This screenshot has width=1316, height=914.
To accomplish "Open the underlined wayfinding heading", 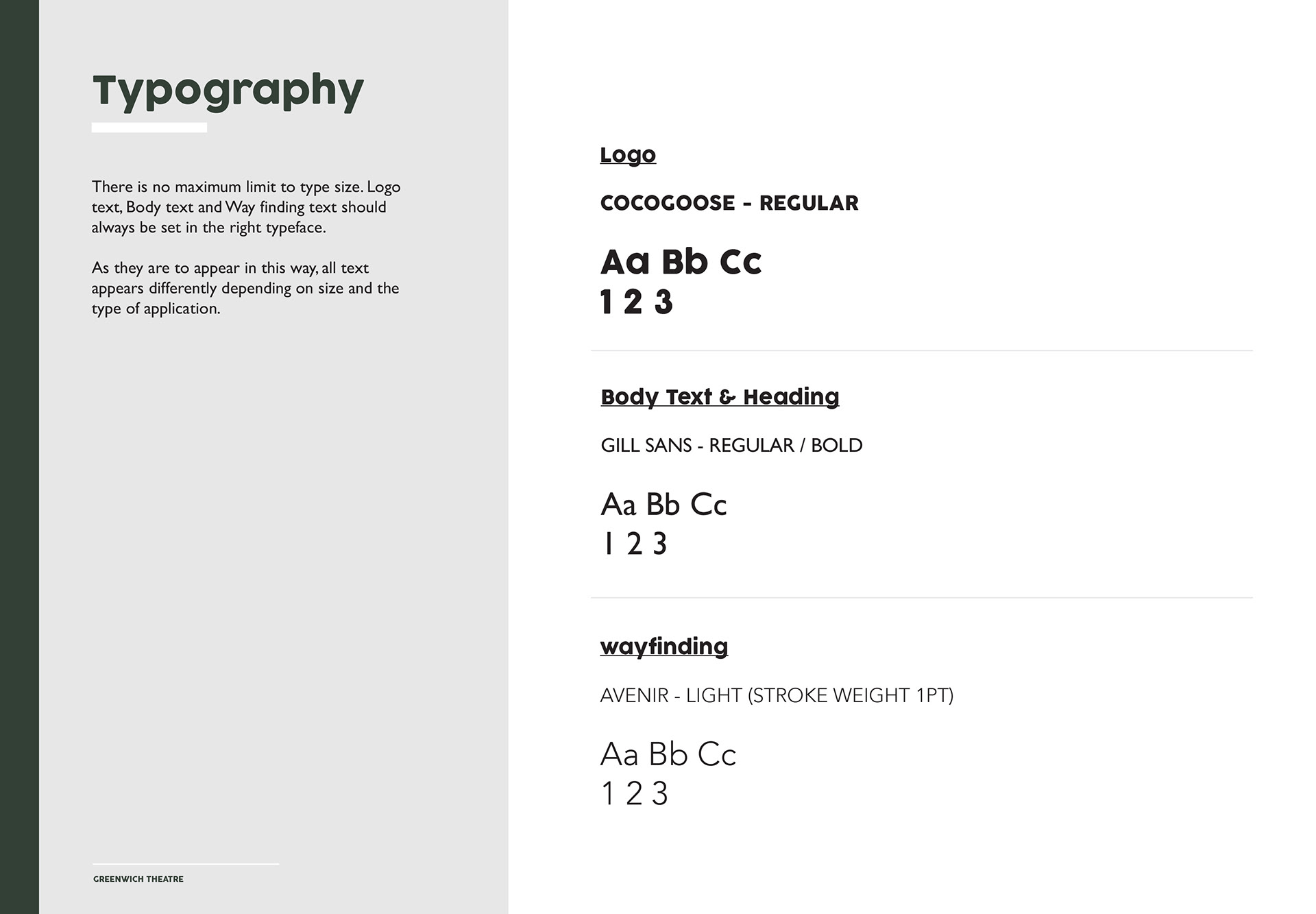I will point(663,647).
